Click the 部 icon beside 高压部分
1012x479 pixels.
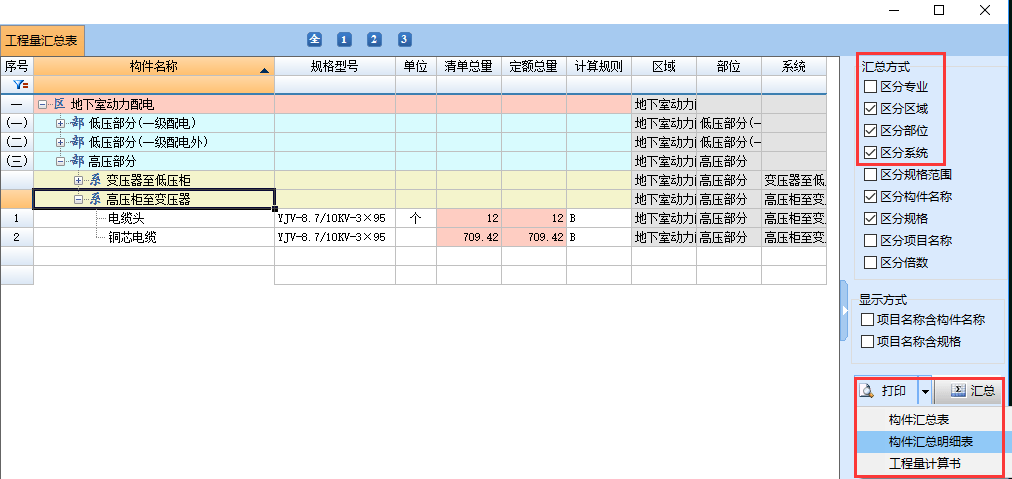[77, 161]
